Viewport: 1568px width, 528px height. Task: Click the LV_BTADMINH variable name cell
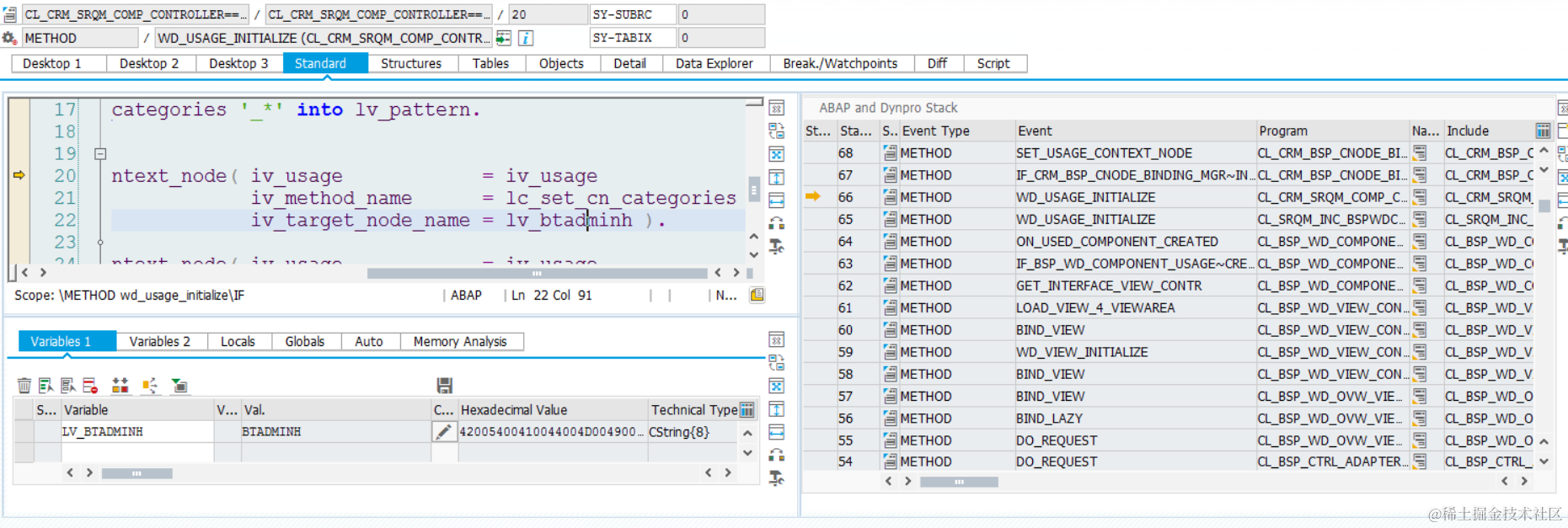(x=137, y=432)
